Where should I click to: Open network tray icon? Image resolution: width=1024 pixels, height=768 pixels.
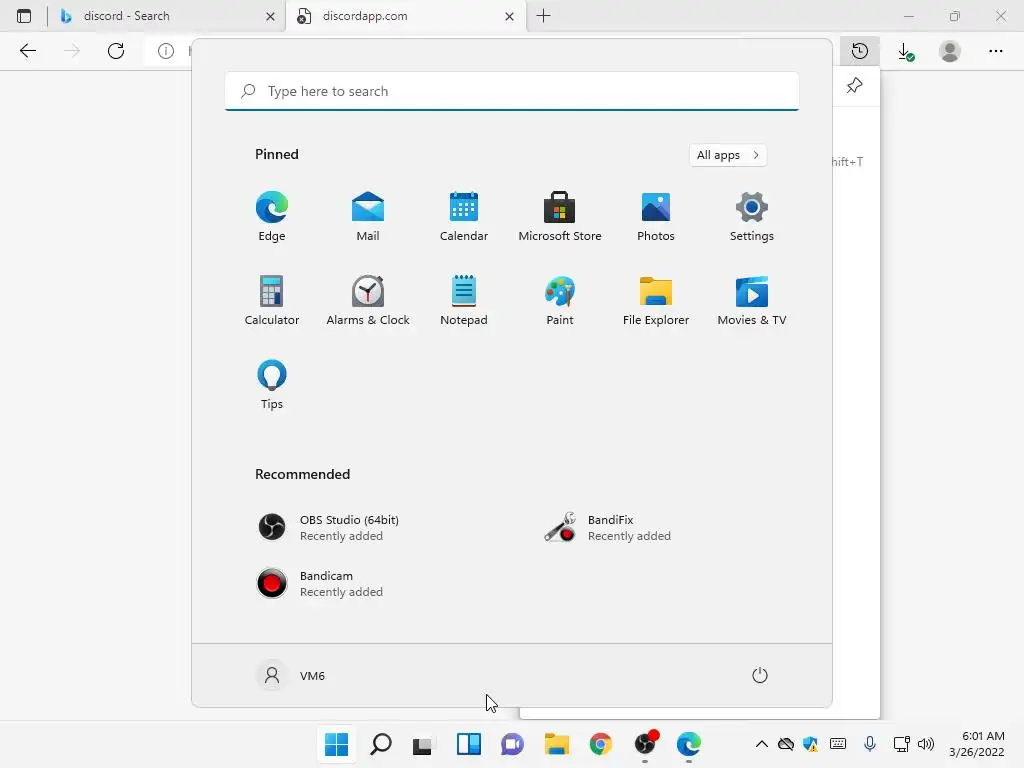point(902,744)
